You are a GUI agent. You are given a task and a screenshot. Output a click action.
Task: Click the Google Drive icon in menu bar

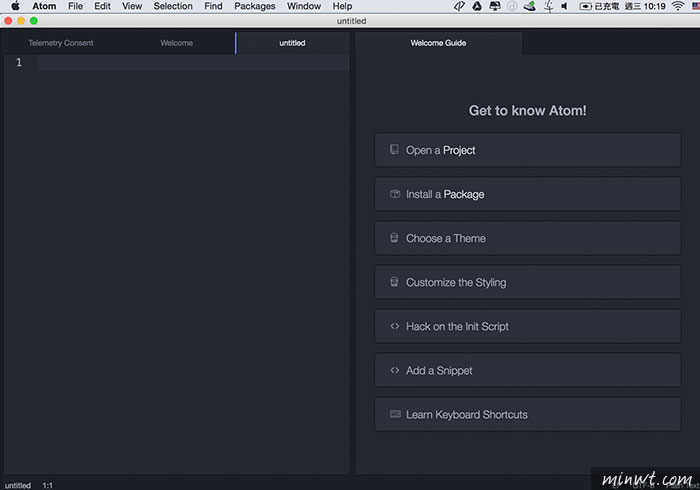point(477,6)
